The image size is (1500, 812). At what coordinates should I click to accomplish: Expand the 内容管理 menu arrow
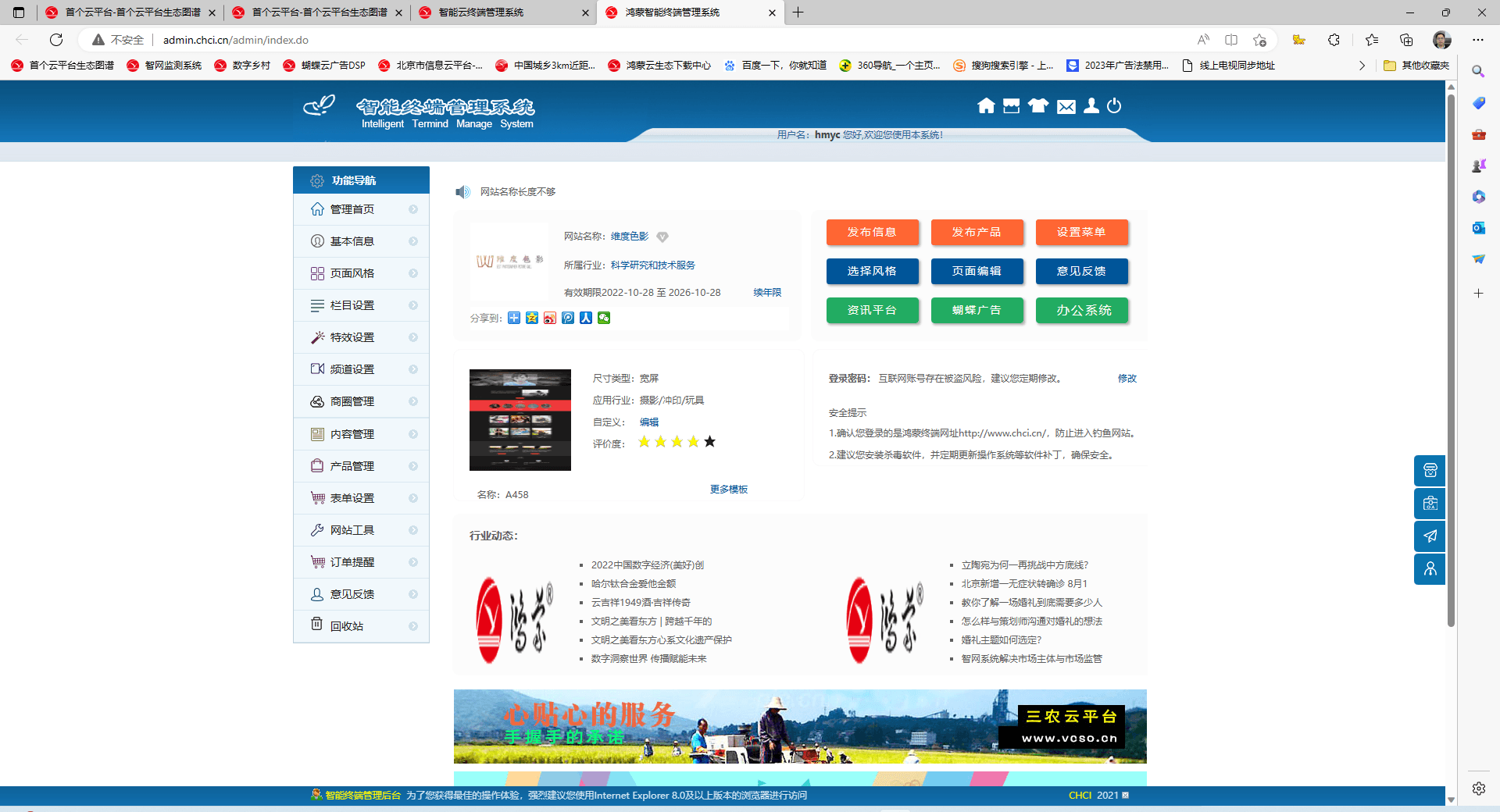tap(413, 434)
